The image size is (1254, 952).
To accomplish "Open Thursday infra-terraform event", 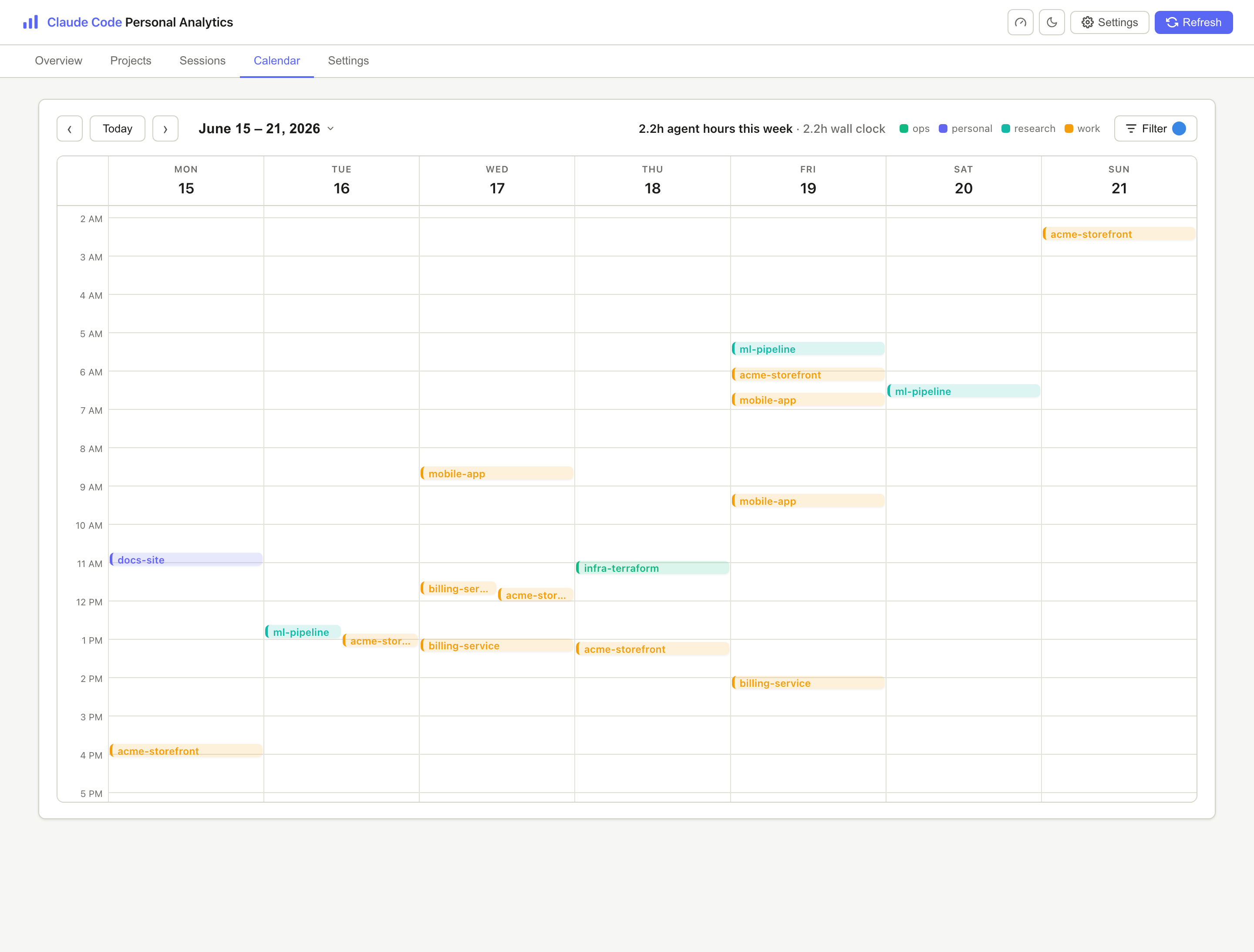I will [653, 568].
